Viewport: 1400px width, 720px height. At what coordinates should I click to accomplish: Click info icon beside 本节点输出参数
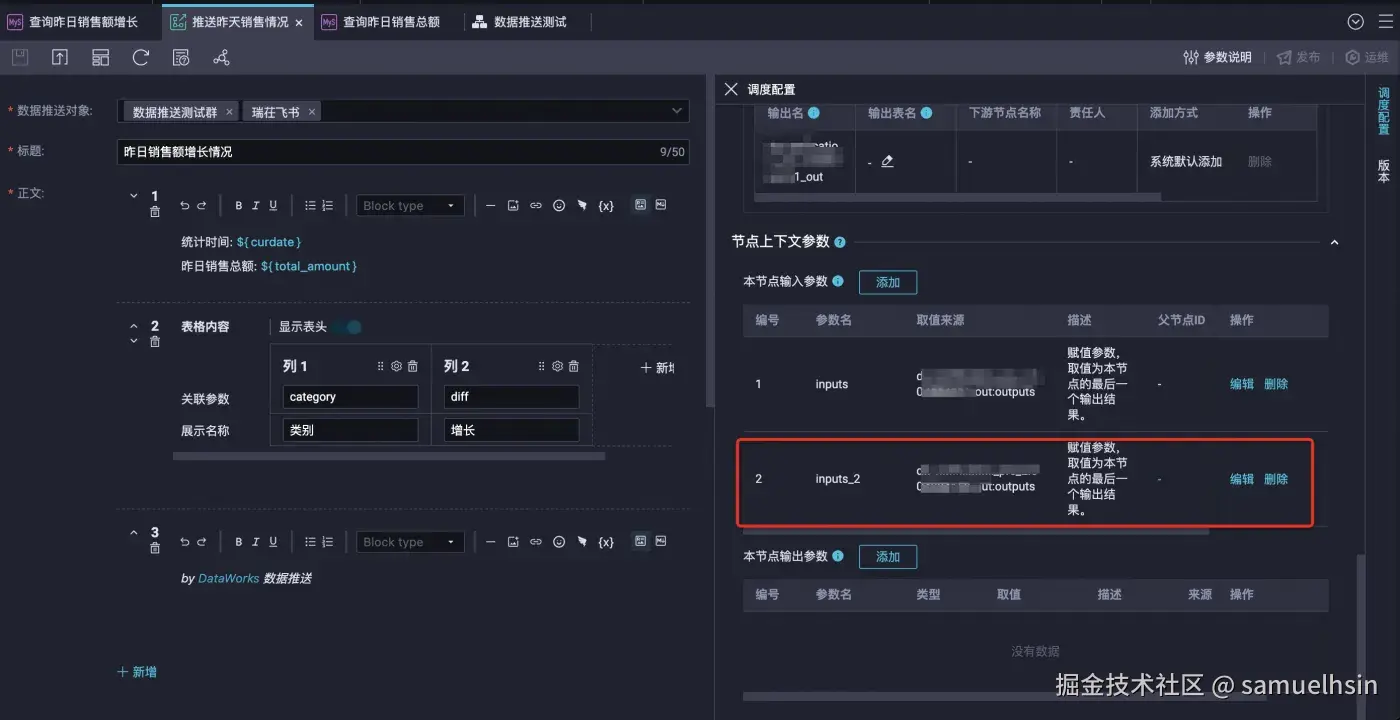pyautogui.click(x=838, y=556)
